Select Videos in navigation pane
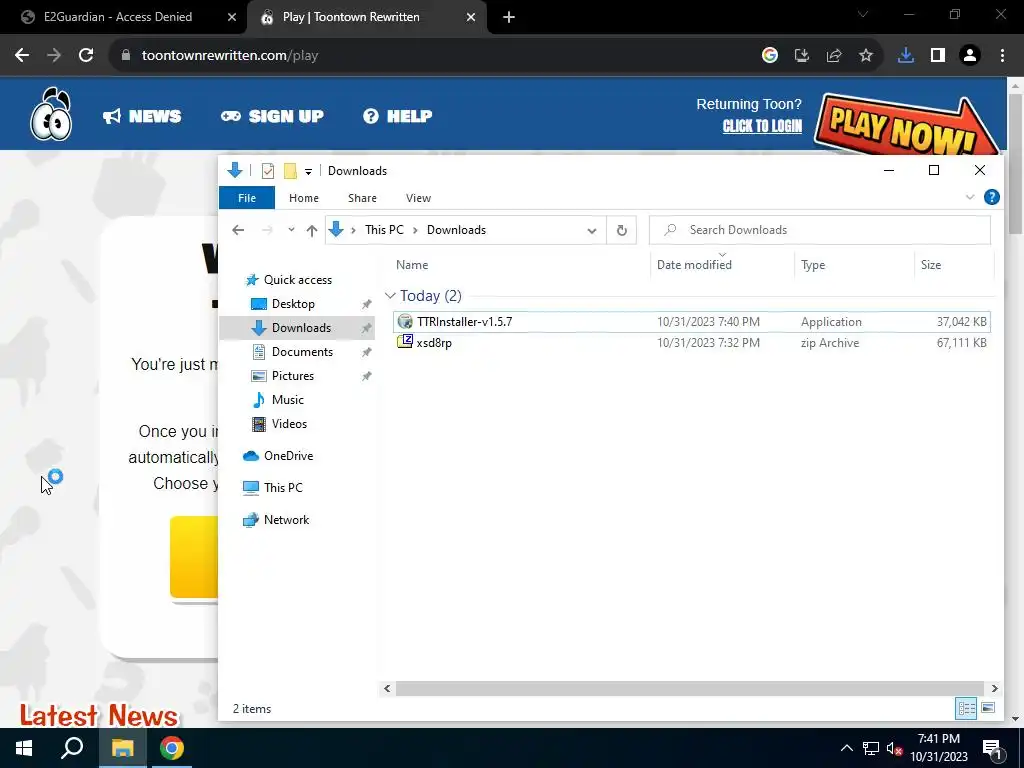 pyautogui.click(x=289, y=424)
